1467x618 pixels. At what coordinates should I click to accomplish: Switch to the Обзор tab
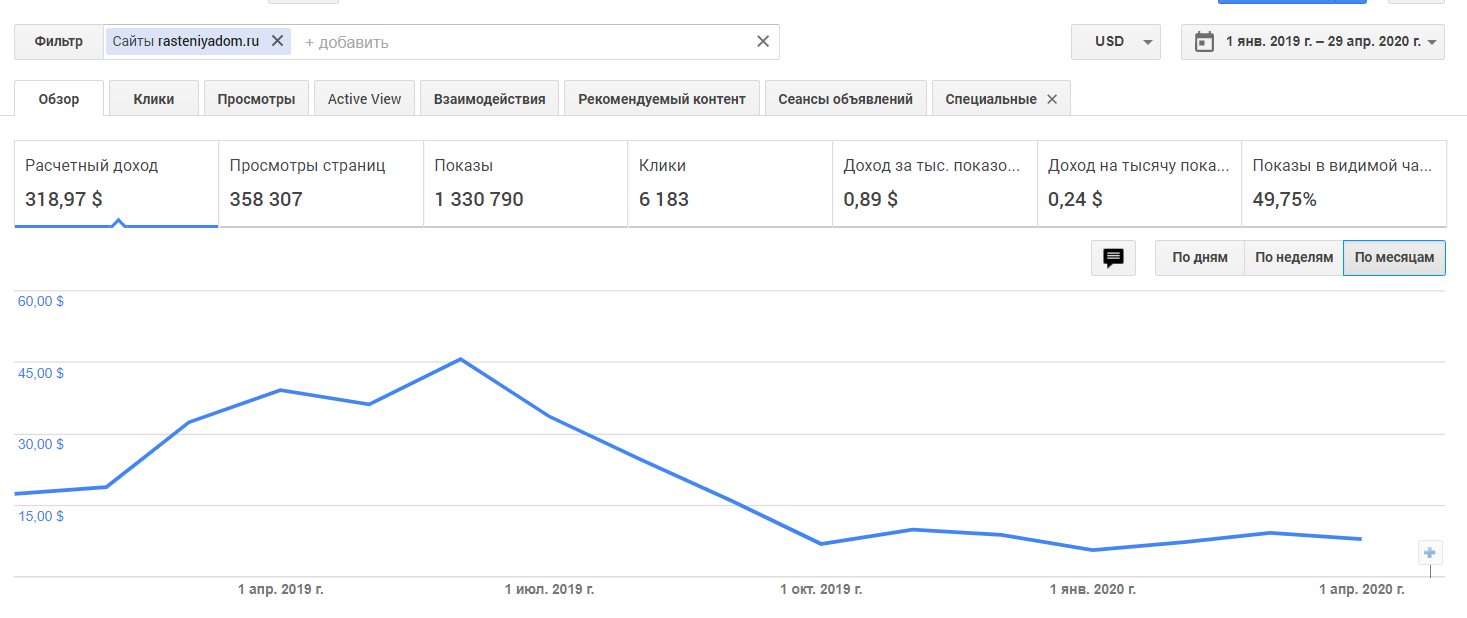click(59, 99)
